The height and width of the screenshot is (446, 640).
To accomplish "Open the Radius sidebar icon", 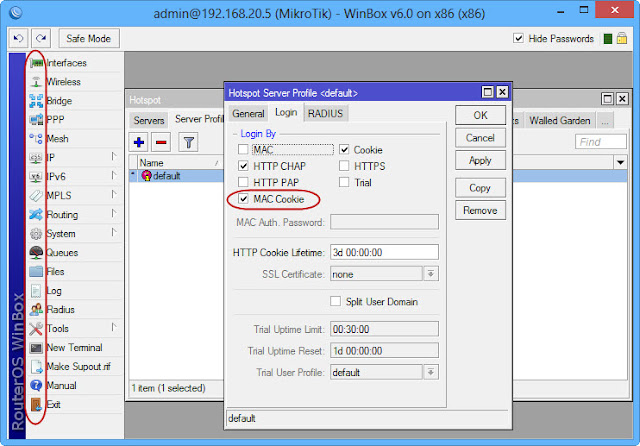I will (x=36, y=309).
